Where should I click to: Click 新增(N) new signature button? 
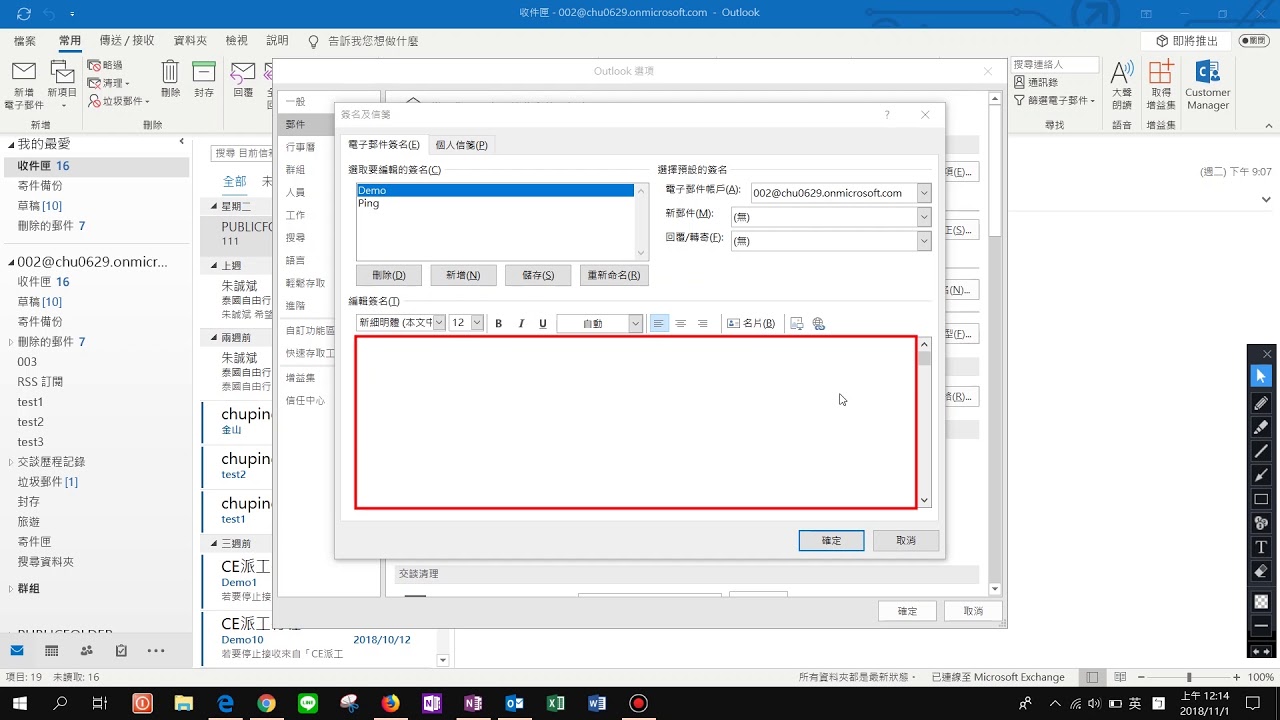463,275
